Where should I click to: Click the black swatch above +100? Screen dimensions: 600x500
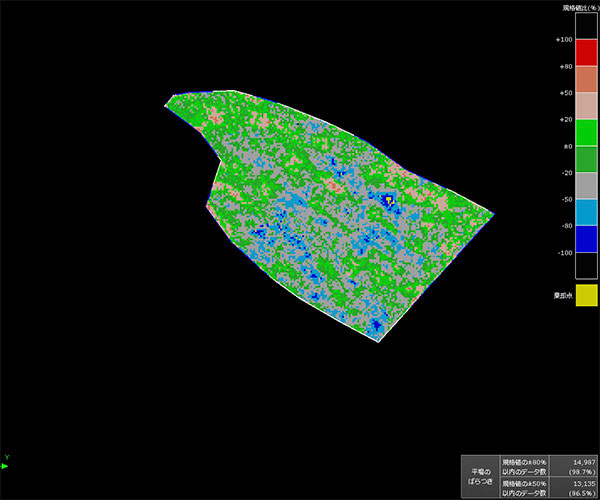click(x=586, y=27)
